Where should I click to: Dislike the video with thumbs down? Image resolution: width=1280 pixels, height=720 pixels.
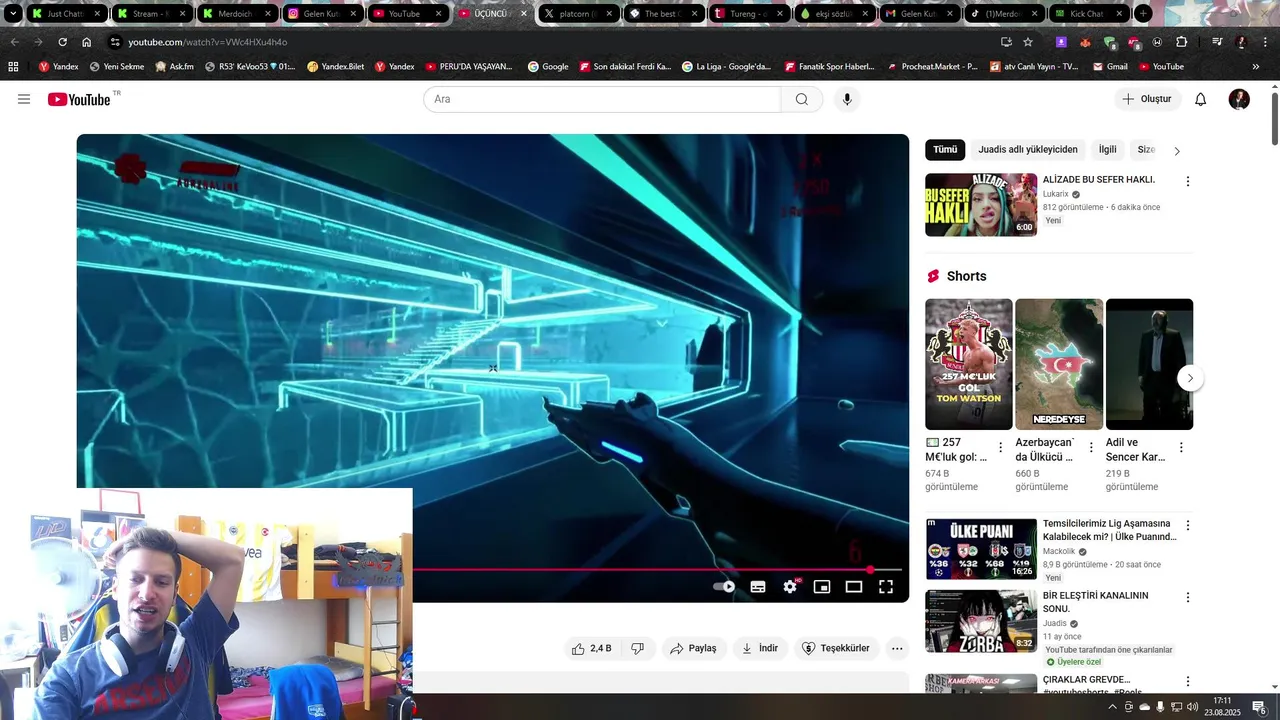(637, 648)
